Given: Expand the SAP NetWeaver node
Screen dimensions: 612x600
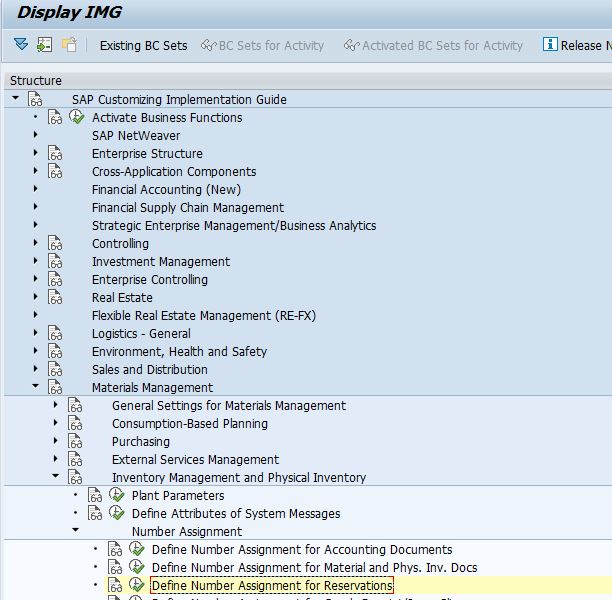Looking at the screenshot, I should point(36,135).
